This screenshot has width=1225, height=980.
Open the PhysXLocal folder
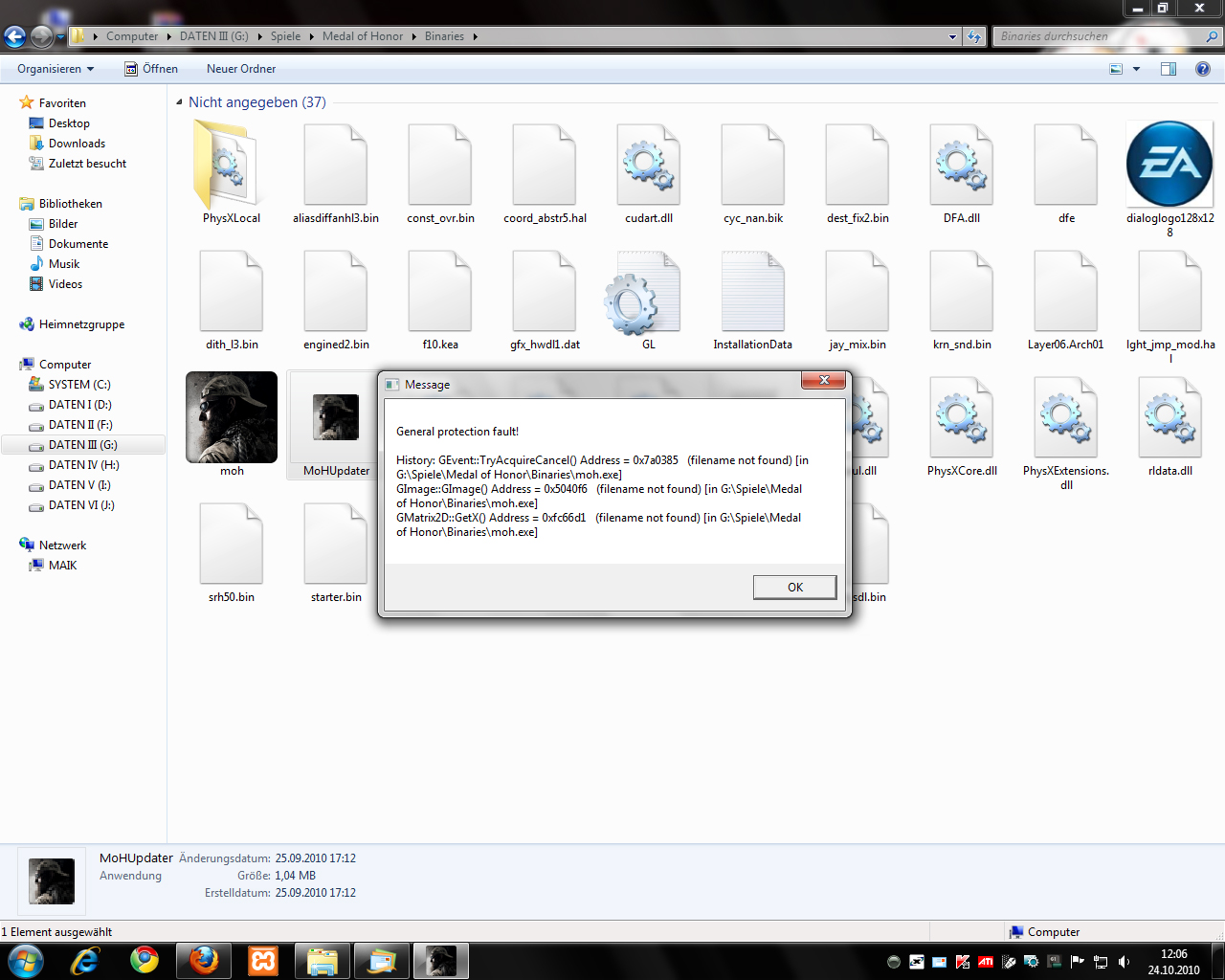232,172
